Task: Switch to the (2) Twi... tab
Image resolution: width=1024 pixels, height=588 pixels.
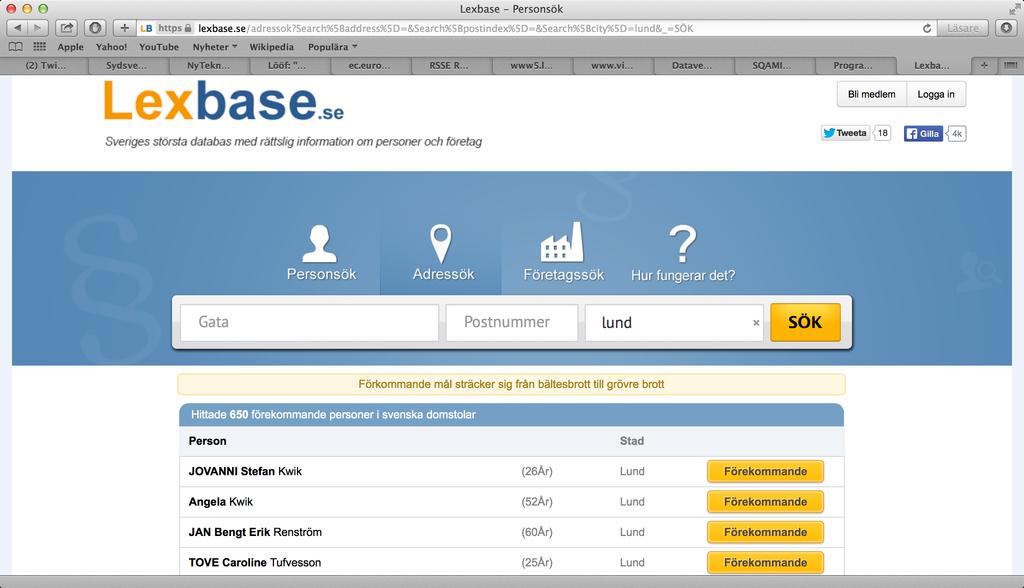Action: pos(45,65)
